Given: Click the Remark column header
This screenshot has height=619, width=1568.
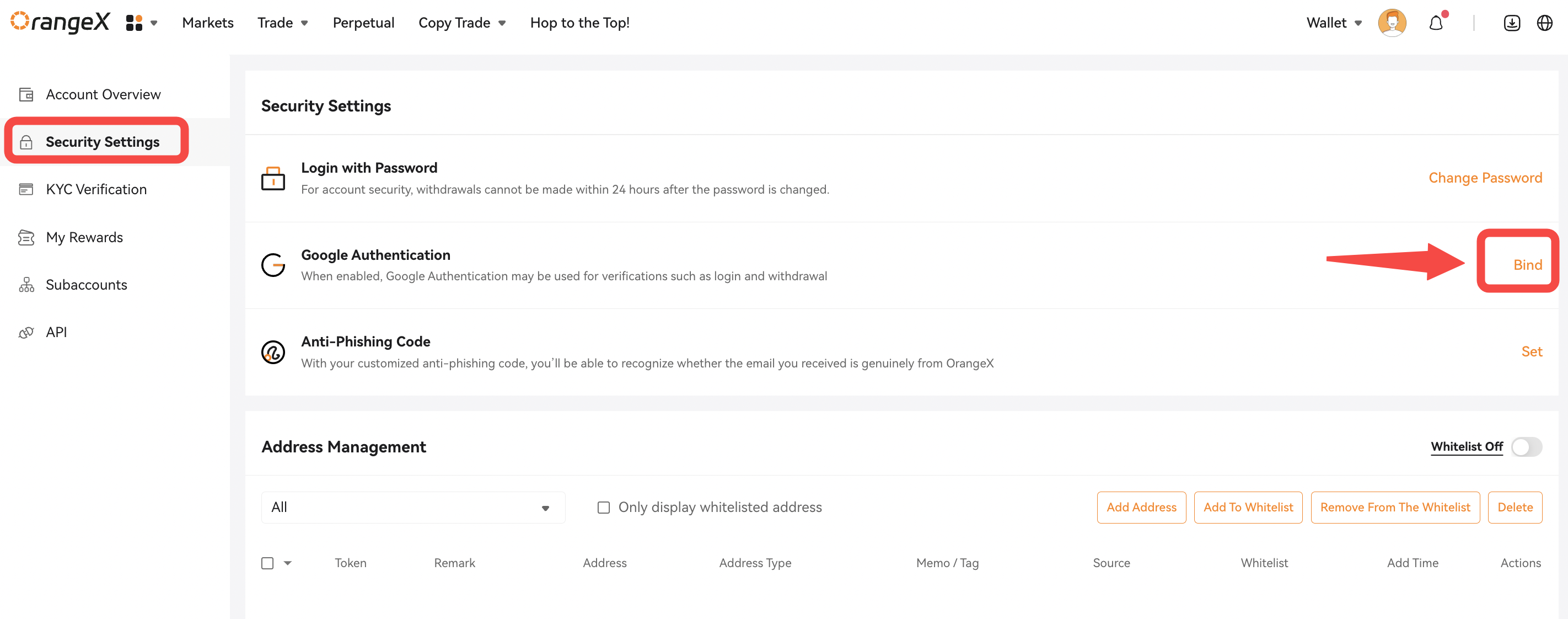Looking at the screenshot, I should click(x=454, y=563).
